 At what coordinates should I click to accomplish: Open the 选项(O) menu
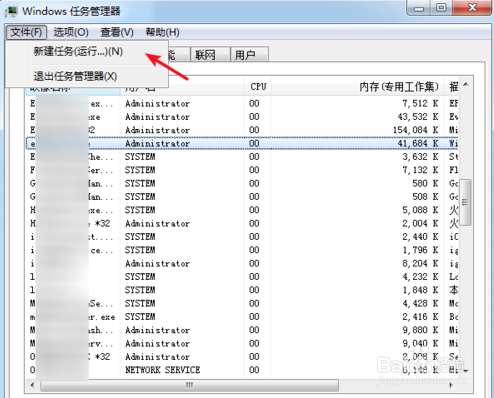[x=71, y=32]
